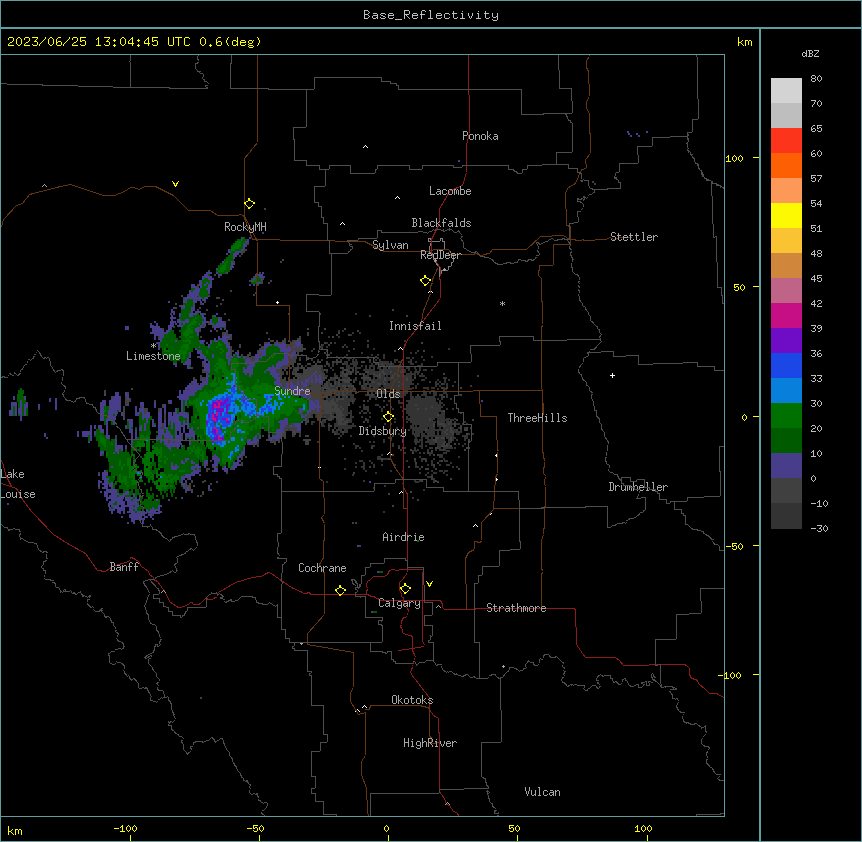Image resolution: width=862 pixels, height=842 pixels.
Task: Pick the magenta 39-42 dBZ legend swatch
Action: point(786,315)
